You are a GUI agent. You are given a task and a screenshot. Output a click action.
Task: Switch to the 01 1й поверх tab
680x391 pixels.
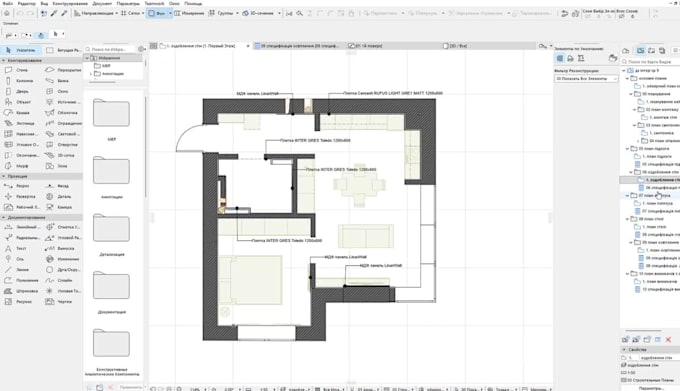click(x=394, y=46)
